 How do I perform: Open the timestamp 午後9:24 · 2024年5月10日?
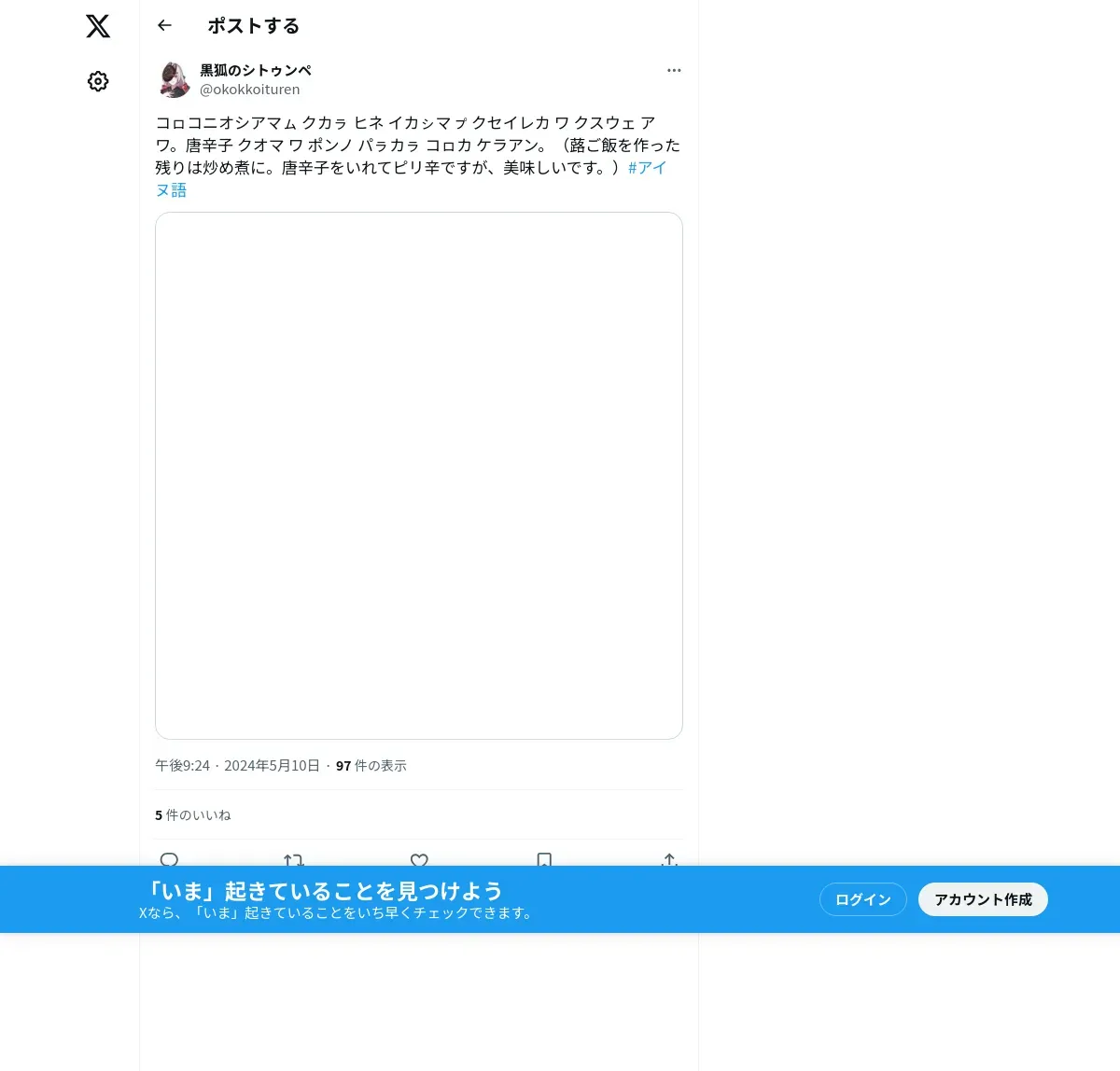pyautogui.click(x=237, y=766)
